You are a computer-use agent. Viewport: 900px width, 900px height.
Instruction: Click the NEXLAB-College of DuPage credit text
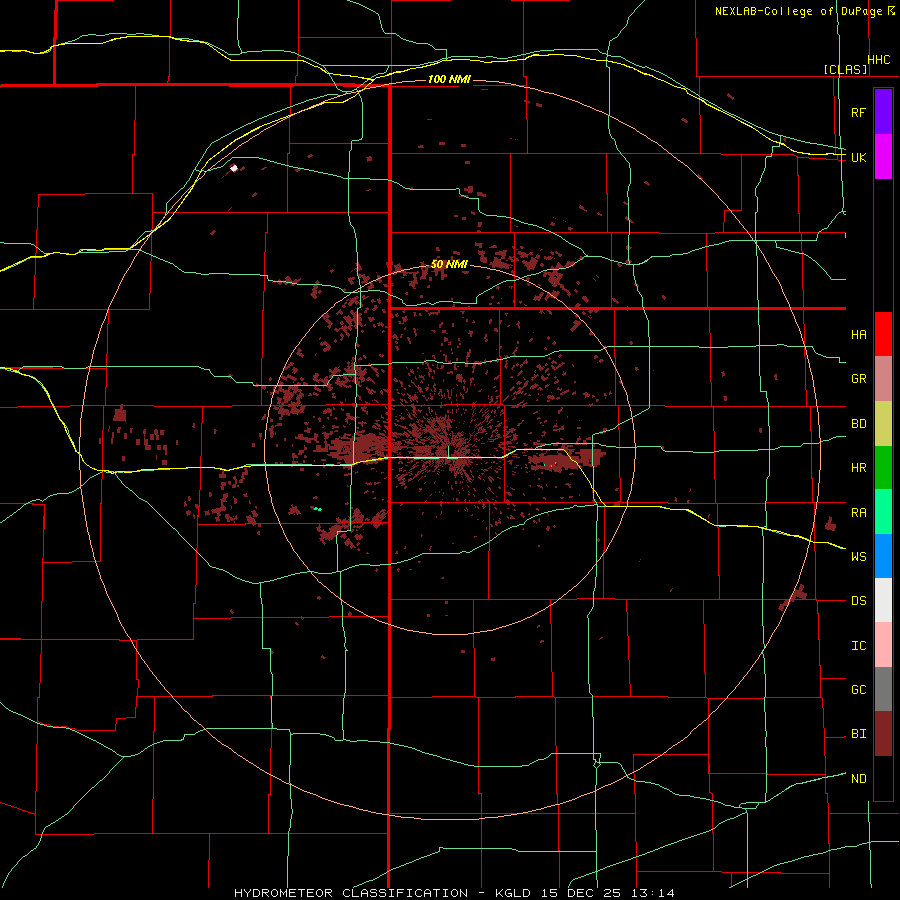click(x=798, y=11)
